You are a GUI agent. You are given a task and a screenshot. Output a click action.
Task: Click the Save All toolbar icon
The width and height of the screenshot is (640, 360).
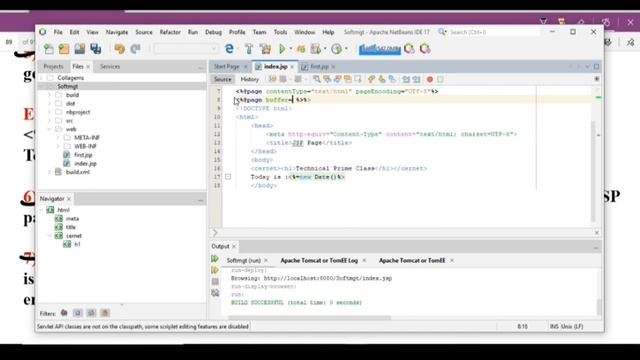pyautogui.click(x=96, y=49)
